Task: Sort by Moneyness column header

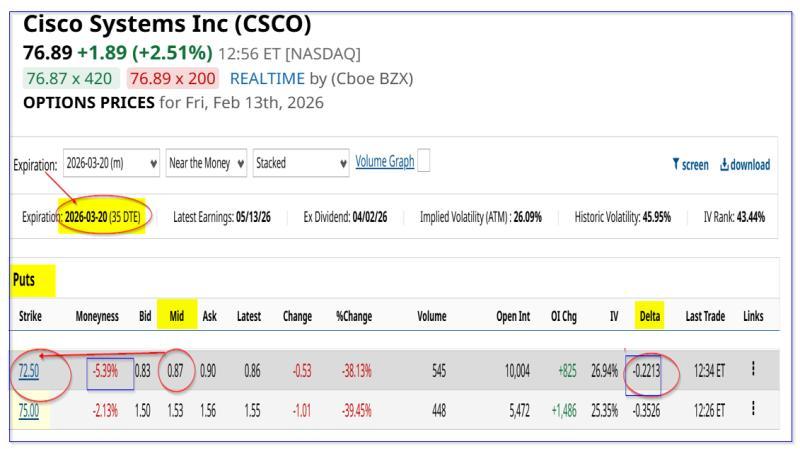Action: 99,316
